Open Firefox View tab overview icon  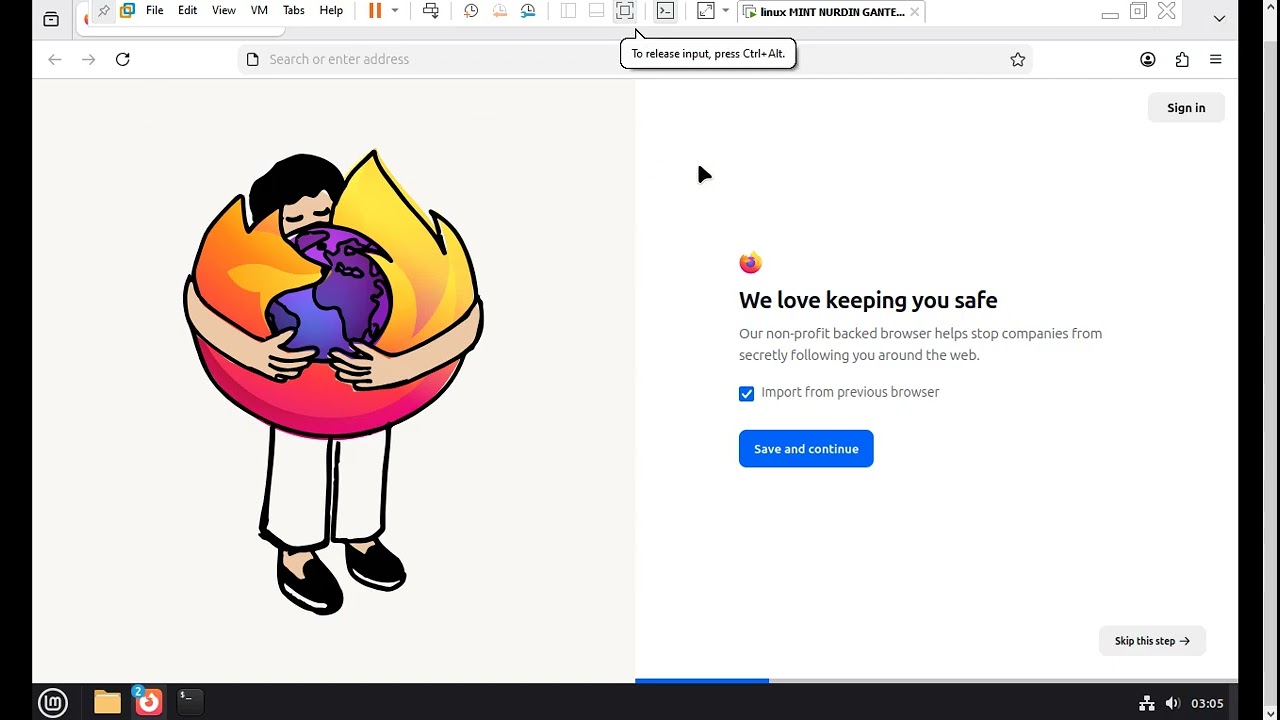(52, 19)
